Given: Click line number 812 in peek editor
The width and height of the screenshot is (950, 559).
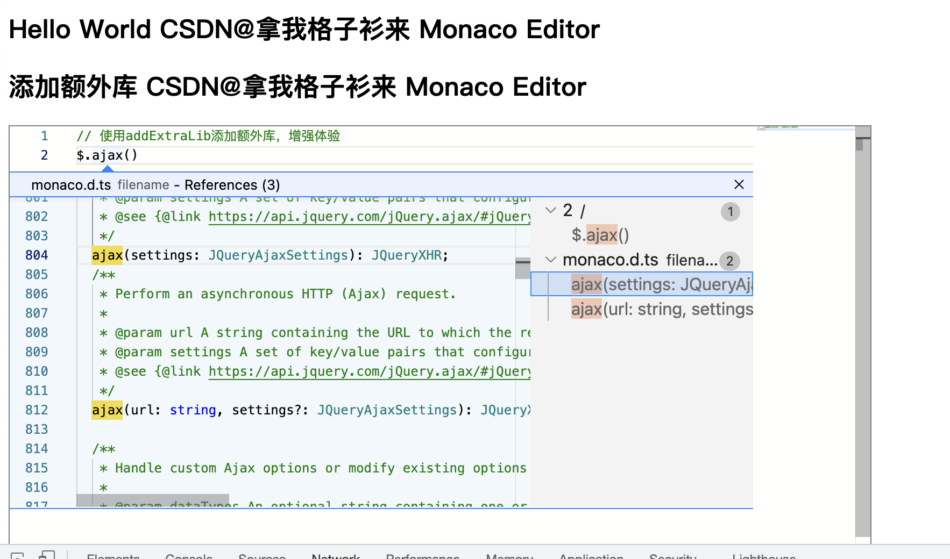Looking at the screenshot, I should point(36,410).
